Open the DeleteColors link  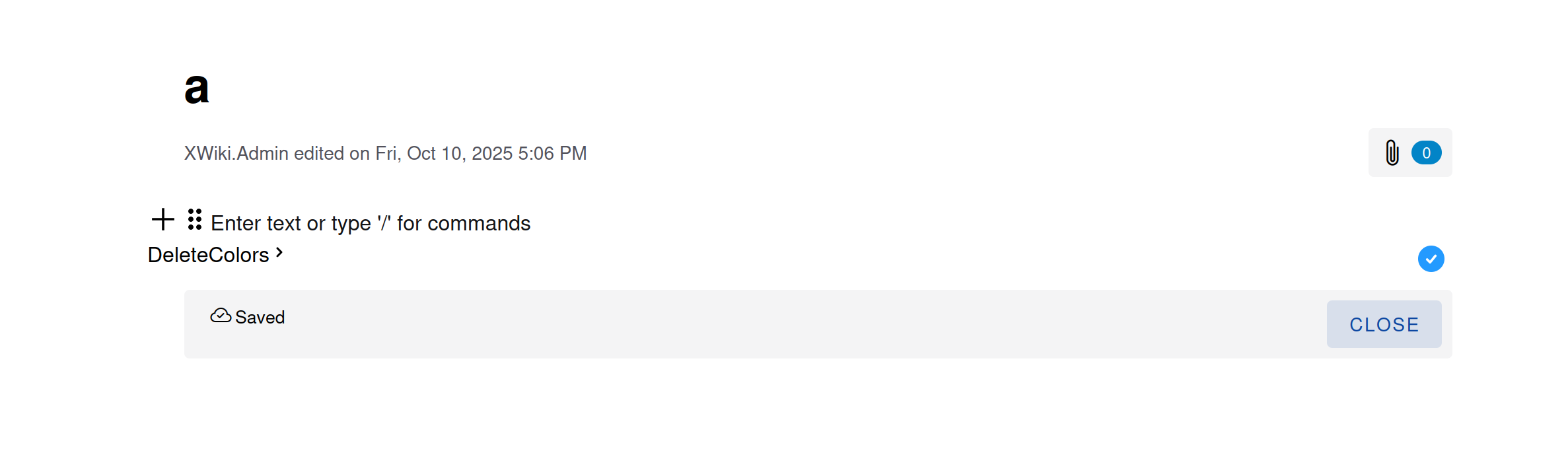pyautogui.click(x=208, y=255)
